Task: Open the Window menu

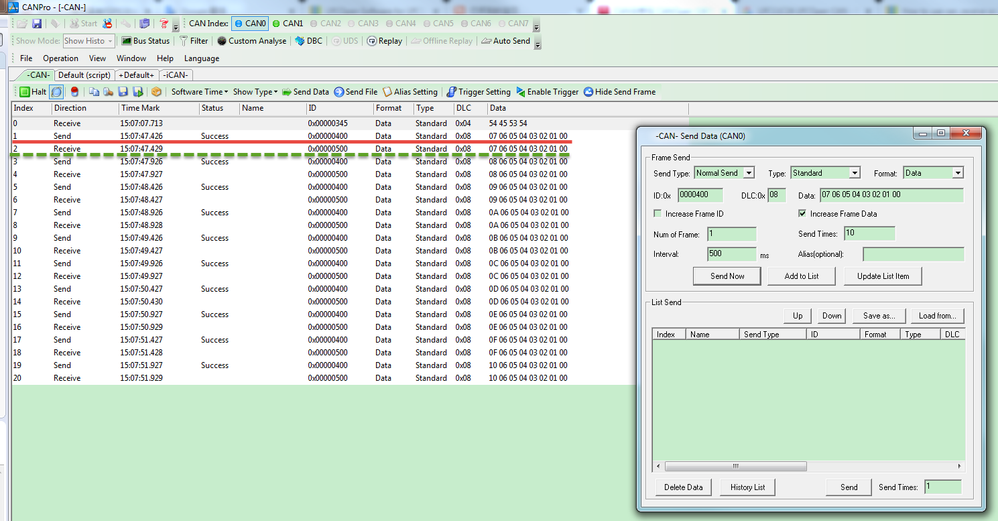Action: pos(131,59)
